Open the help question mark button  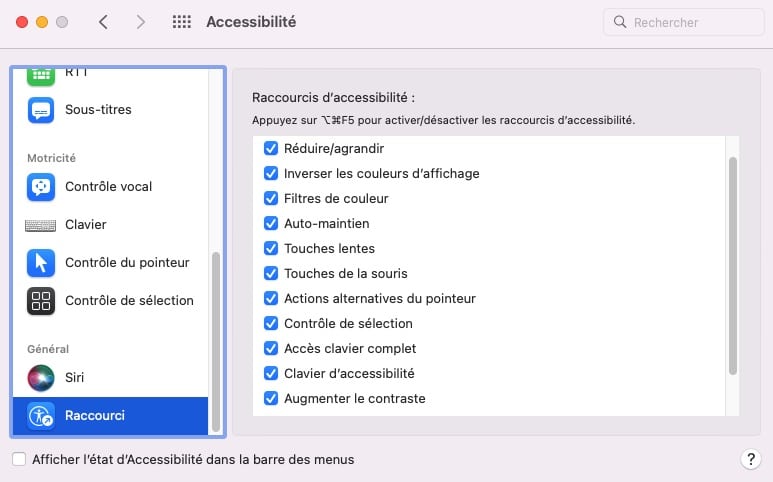pyautogui.click(x=751, y=459)
